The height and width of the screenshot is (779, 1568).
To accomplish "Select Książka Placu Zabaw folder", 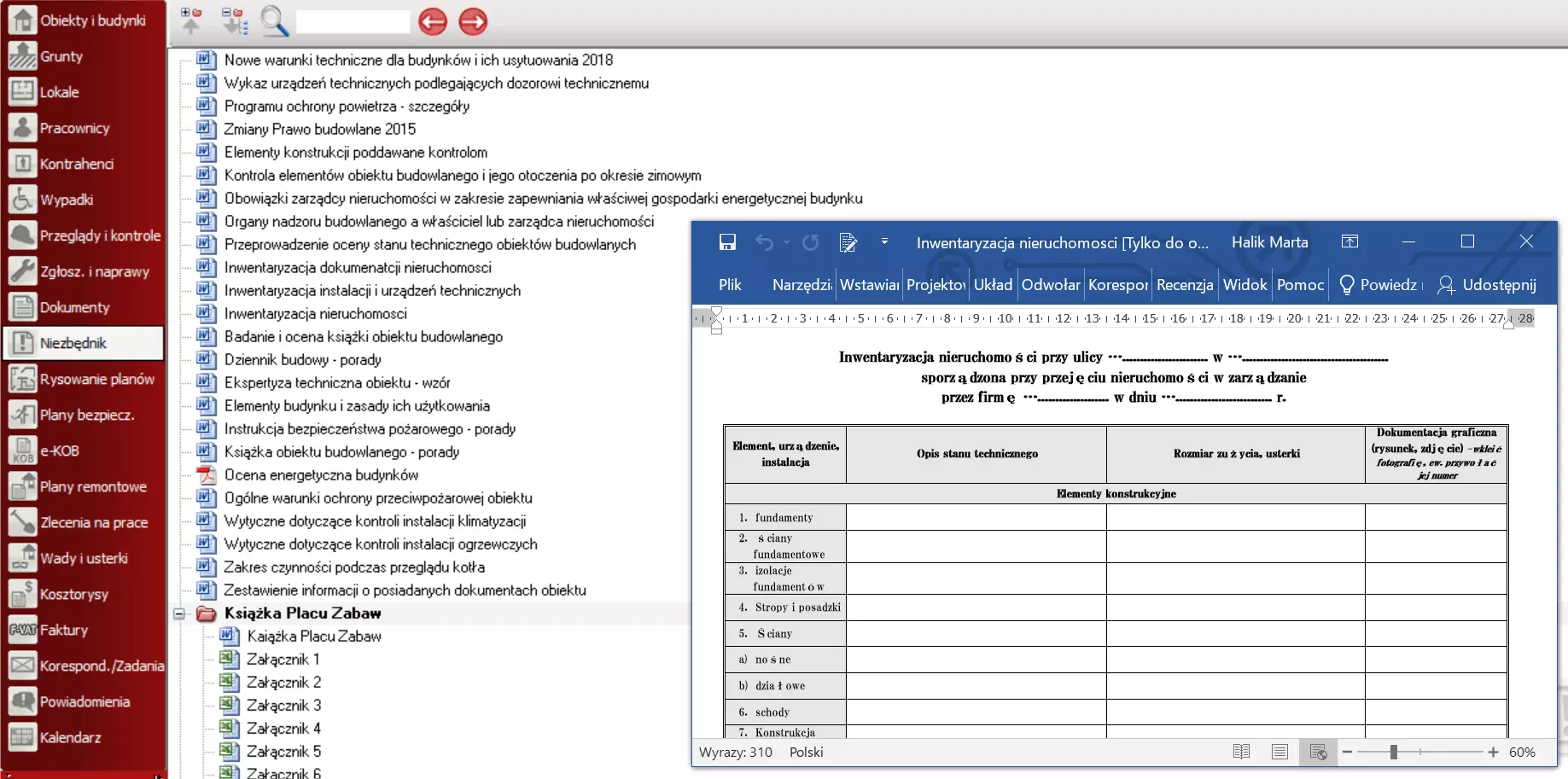I will pos(302,613).
